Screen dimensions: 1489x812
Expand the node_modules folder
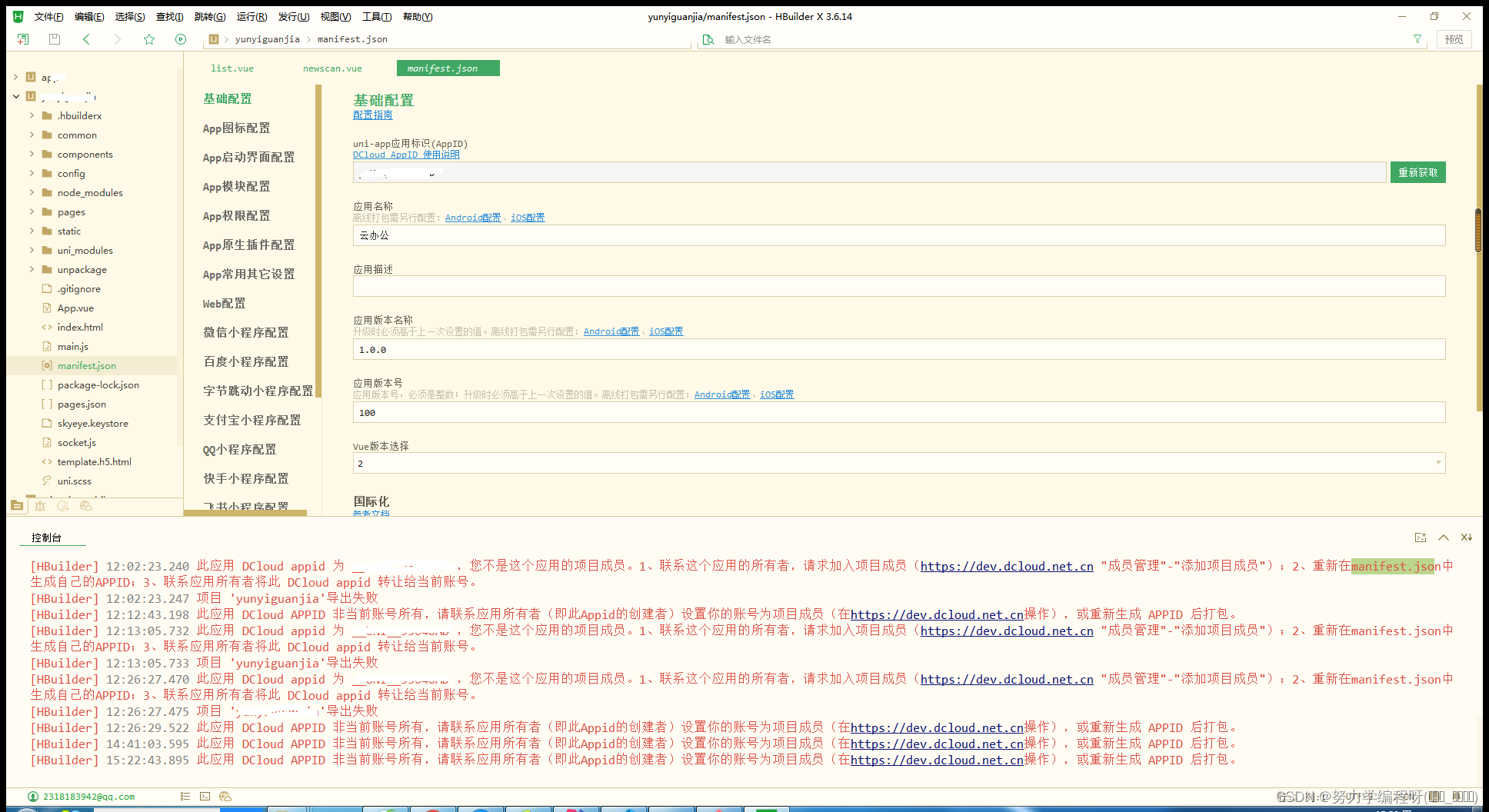coord(32,192)
